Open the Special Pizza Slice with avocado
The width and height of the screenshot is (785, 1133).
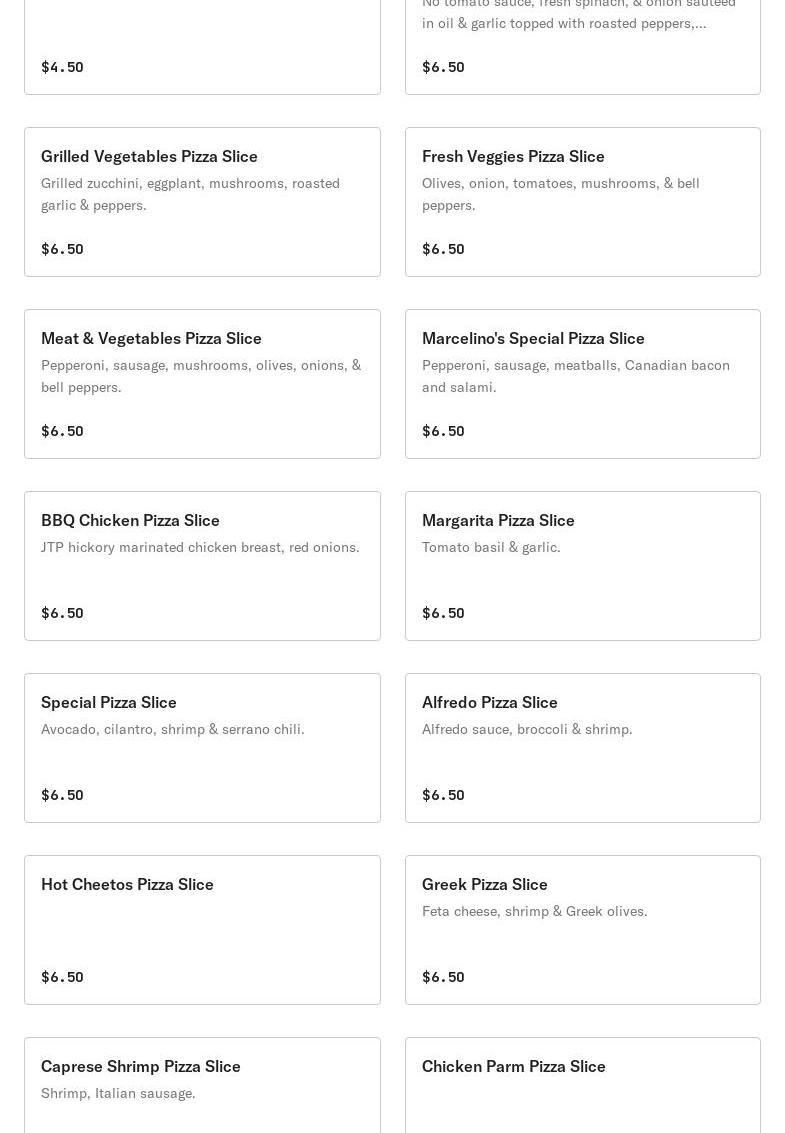tap(202, 748)
